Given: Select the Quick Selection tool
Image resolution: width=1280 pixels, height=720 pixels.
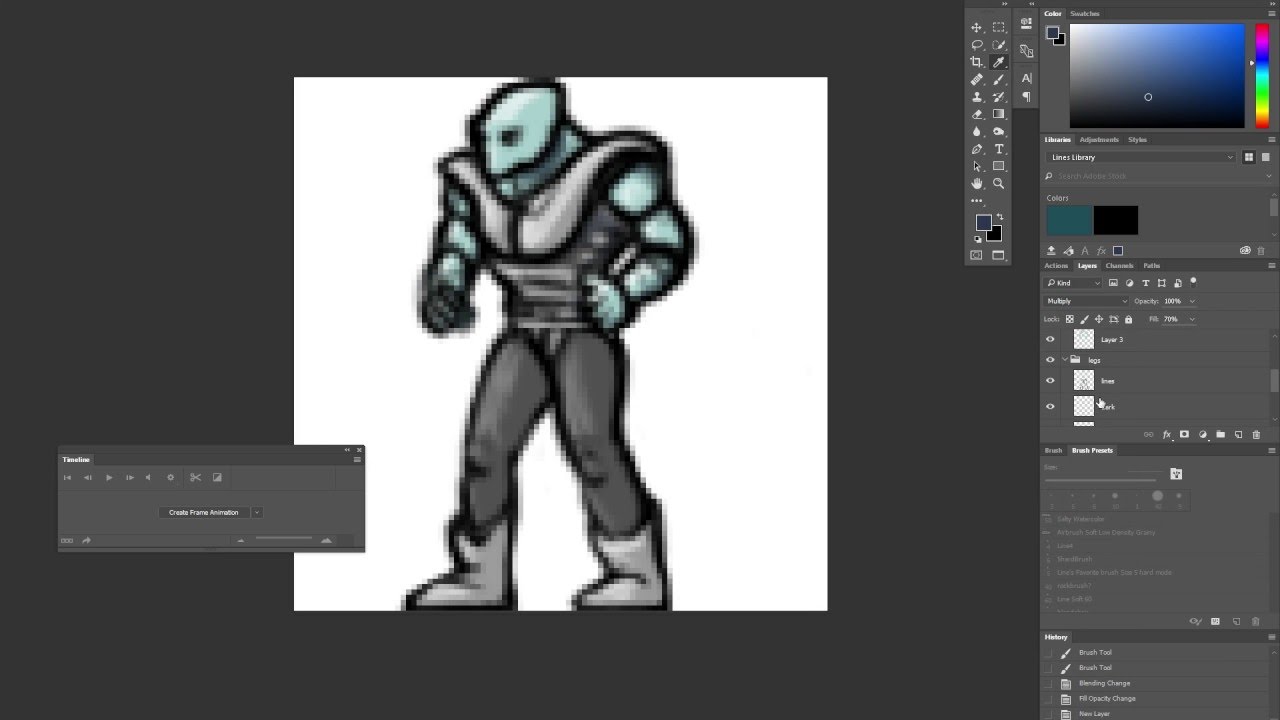Looking at the screenshot, I should (x=998, y=45).
